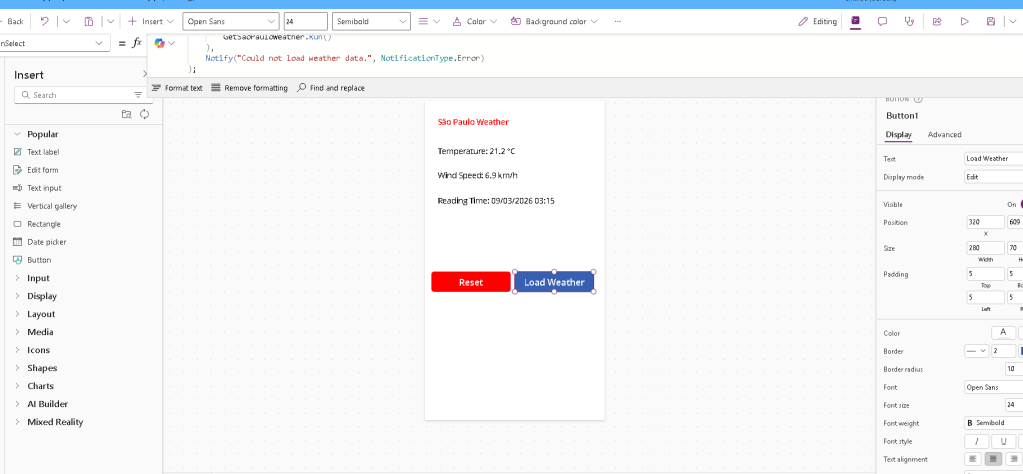Save the app using the disk icon
This screenshot has width=1023, height=474.
click(x=991, y=21)
